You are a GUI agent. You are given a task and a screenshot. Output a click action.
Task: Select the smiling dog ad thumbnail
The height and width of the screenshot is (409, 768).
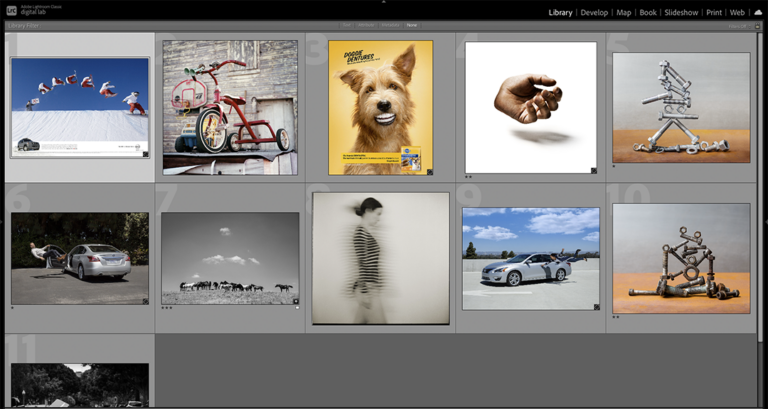[x=381, y=107]
